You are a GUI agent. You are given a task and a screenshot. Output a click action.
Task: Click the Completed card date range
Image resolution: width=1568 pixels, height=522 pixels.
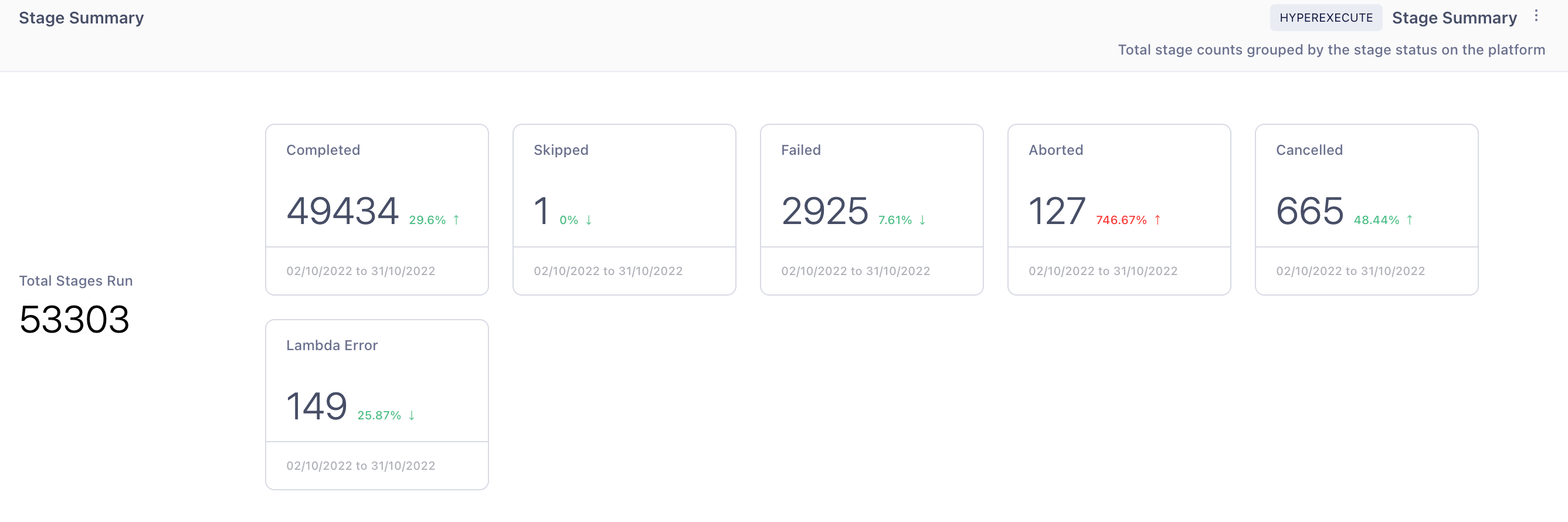coord(361,271)
